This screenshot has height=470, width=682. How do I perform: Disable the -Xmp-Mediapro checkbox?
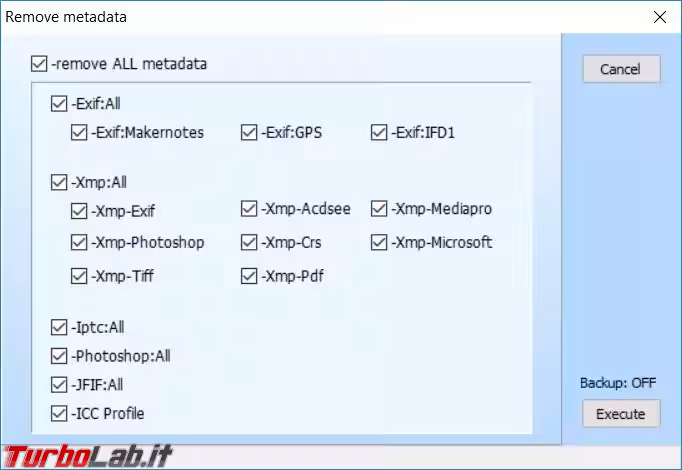tap(379, 209)
